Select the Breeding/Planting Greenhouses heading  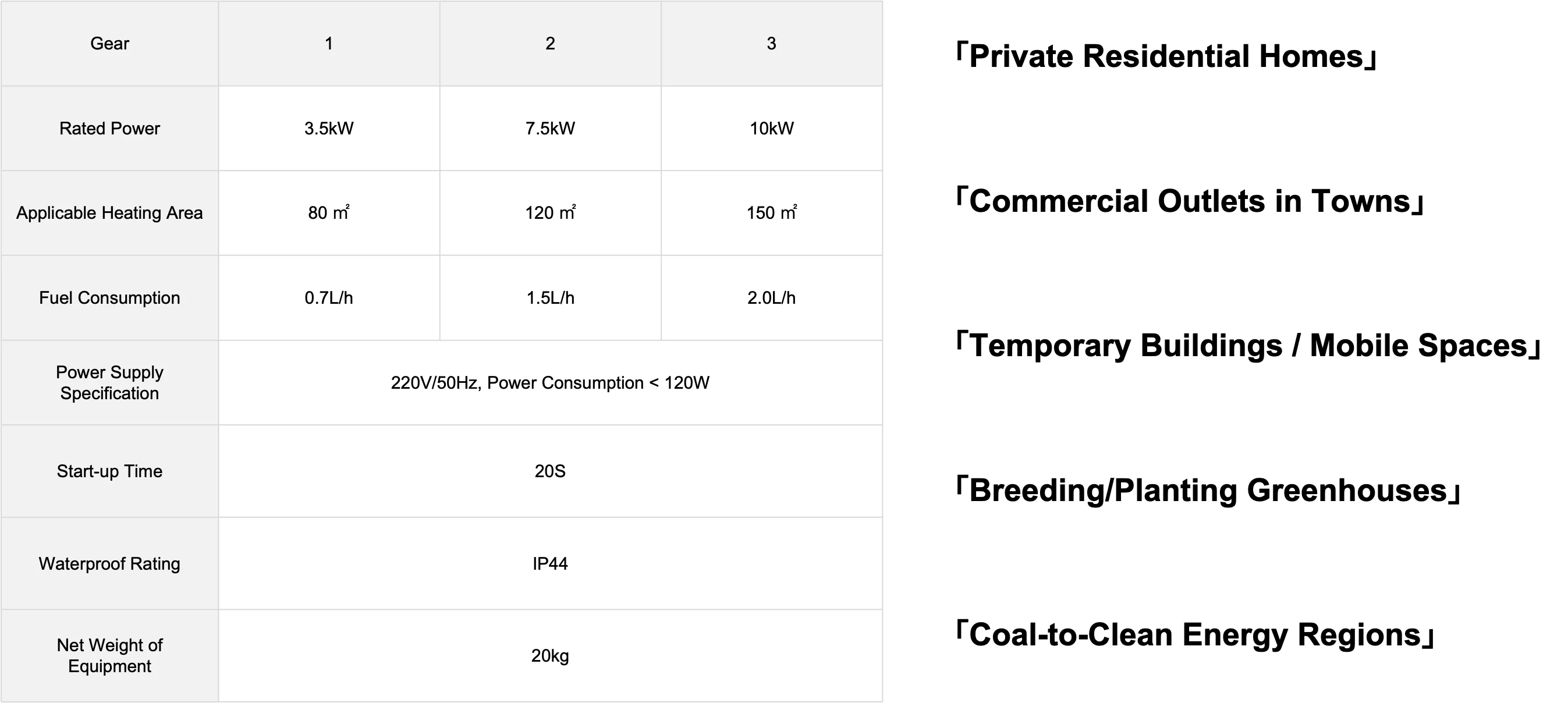1208,490
